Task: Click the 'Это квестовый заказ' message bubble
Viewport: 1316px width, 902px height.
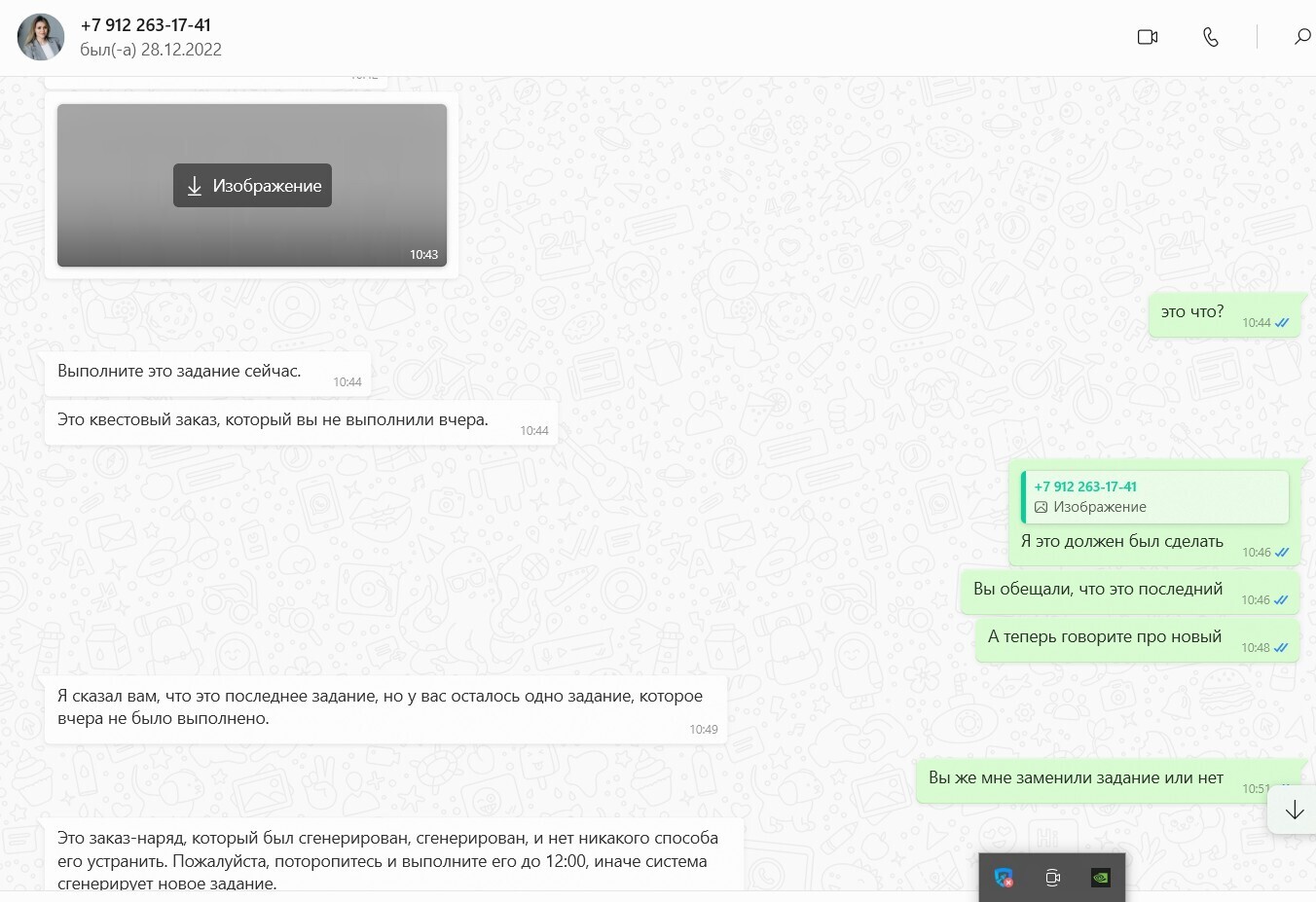Action: [273, 420]
